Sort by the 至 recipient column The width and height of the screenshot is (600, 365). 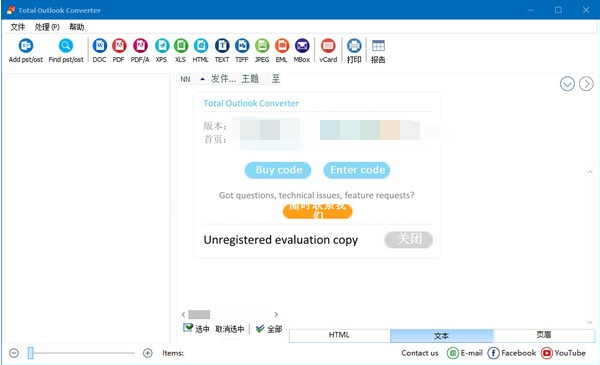(x=276, y=79)
